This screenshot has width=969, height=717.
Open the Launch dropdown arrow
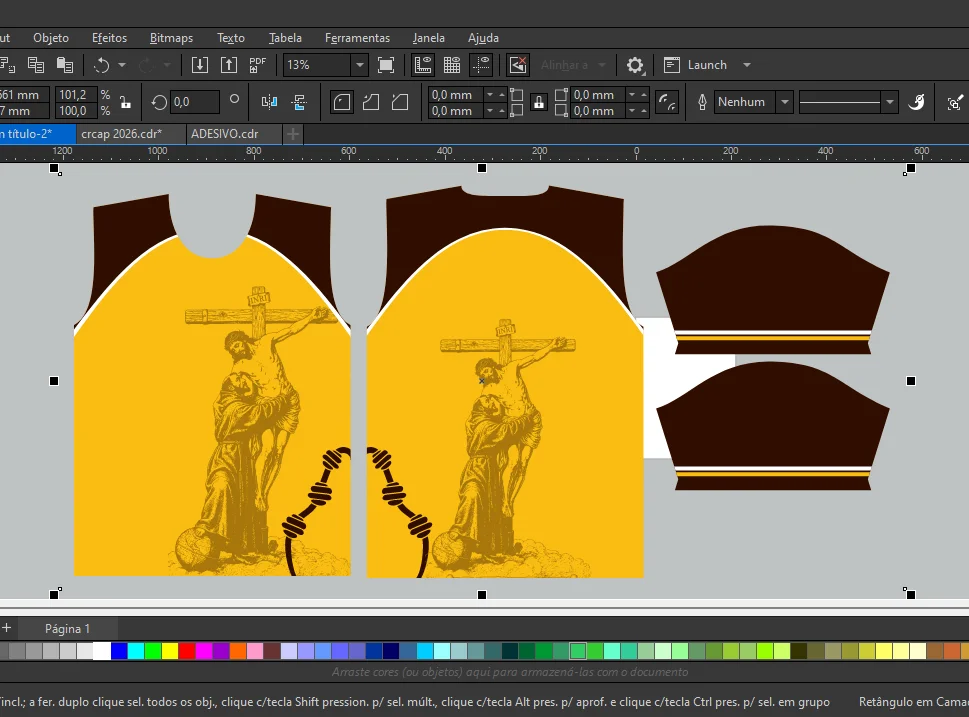(x=747, y=65)
